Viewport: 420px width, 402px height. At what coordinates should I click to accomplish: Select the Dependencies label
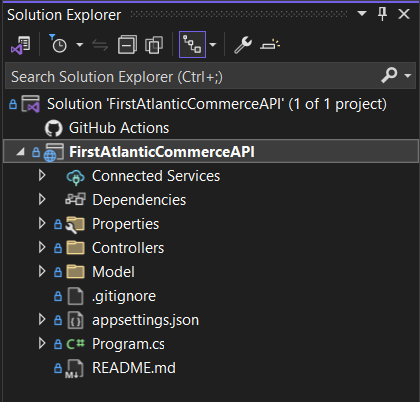pyautogui.click(x=139, y=200)
